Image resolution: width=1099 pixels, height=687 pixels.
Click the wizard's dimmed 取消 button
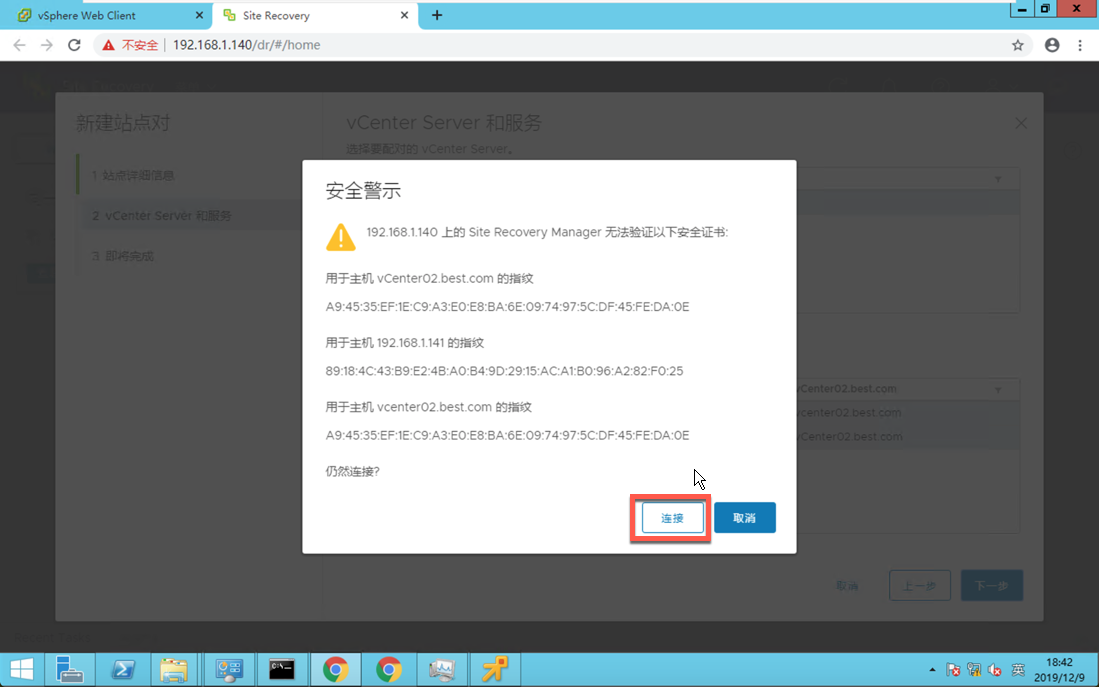click(847, 585)
